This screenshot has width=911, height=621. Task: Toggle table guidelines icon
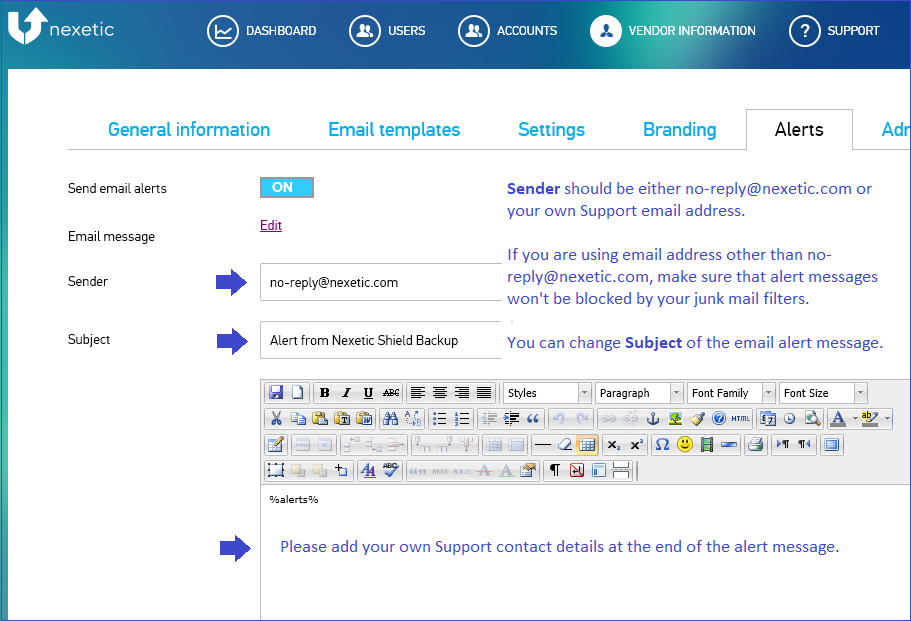tap(587, 445)
